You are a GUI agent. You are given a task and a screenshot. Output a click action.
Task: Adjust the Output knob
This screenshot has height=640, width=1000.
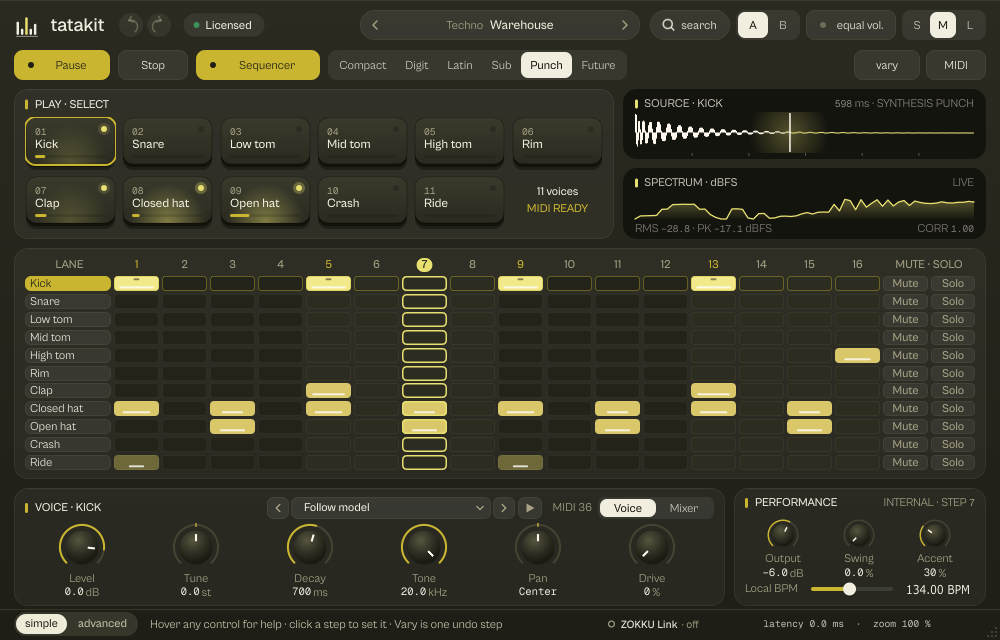783,534
